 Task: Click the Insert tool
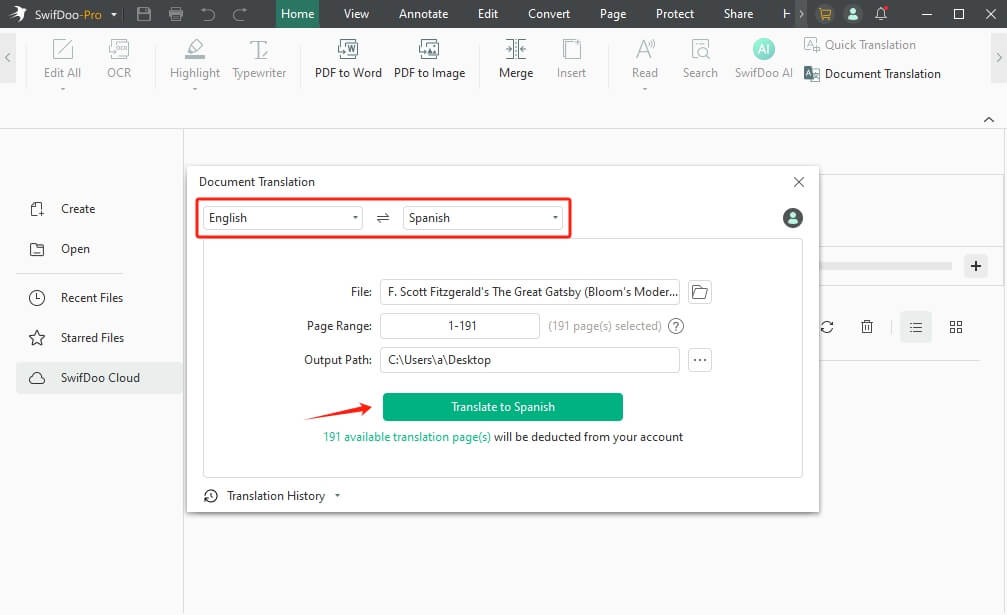(571, 58)
